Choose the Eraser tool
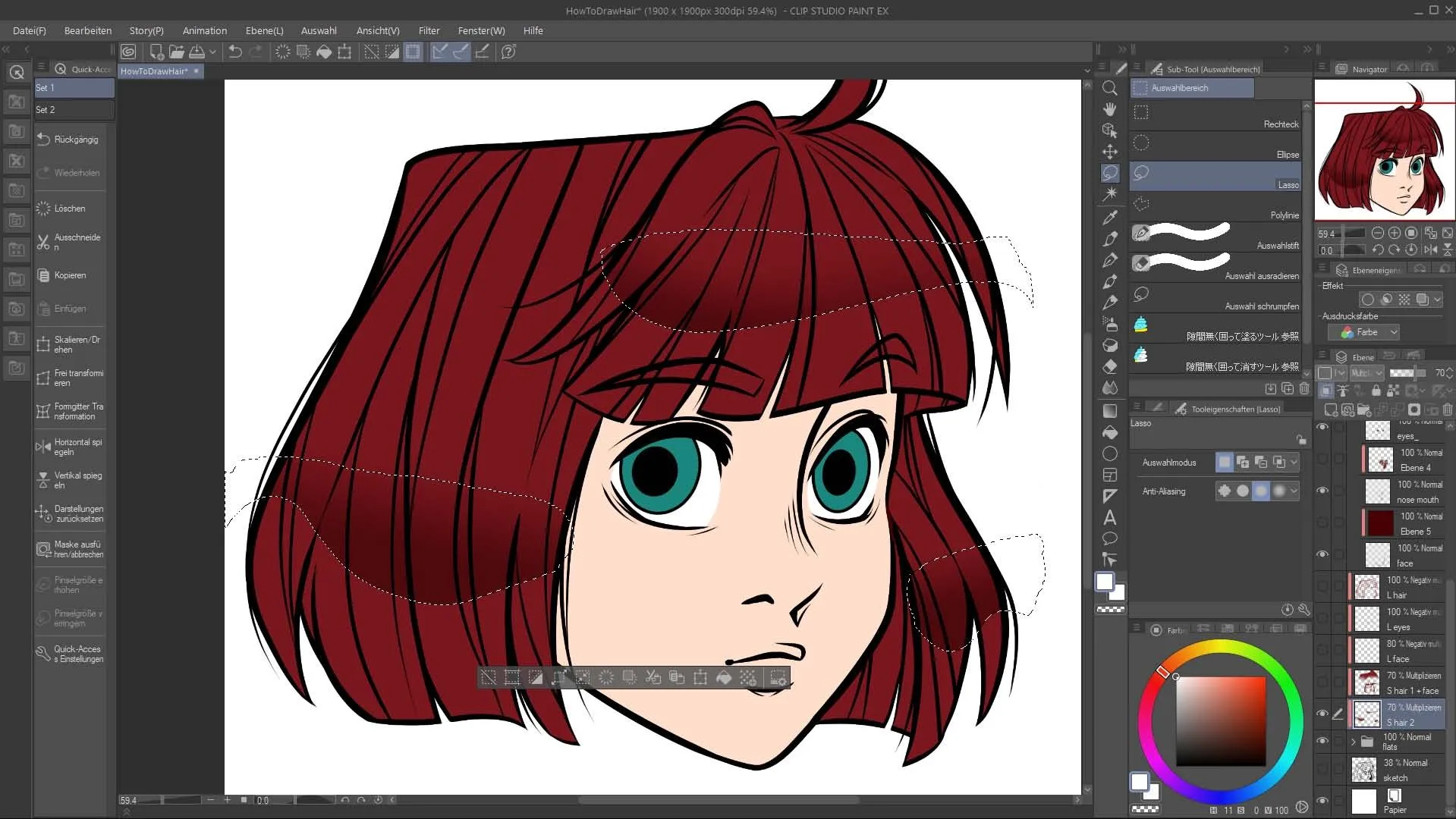Image resolution: width=1456 pixels, height=819 pixels. [1109, 366]
